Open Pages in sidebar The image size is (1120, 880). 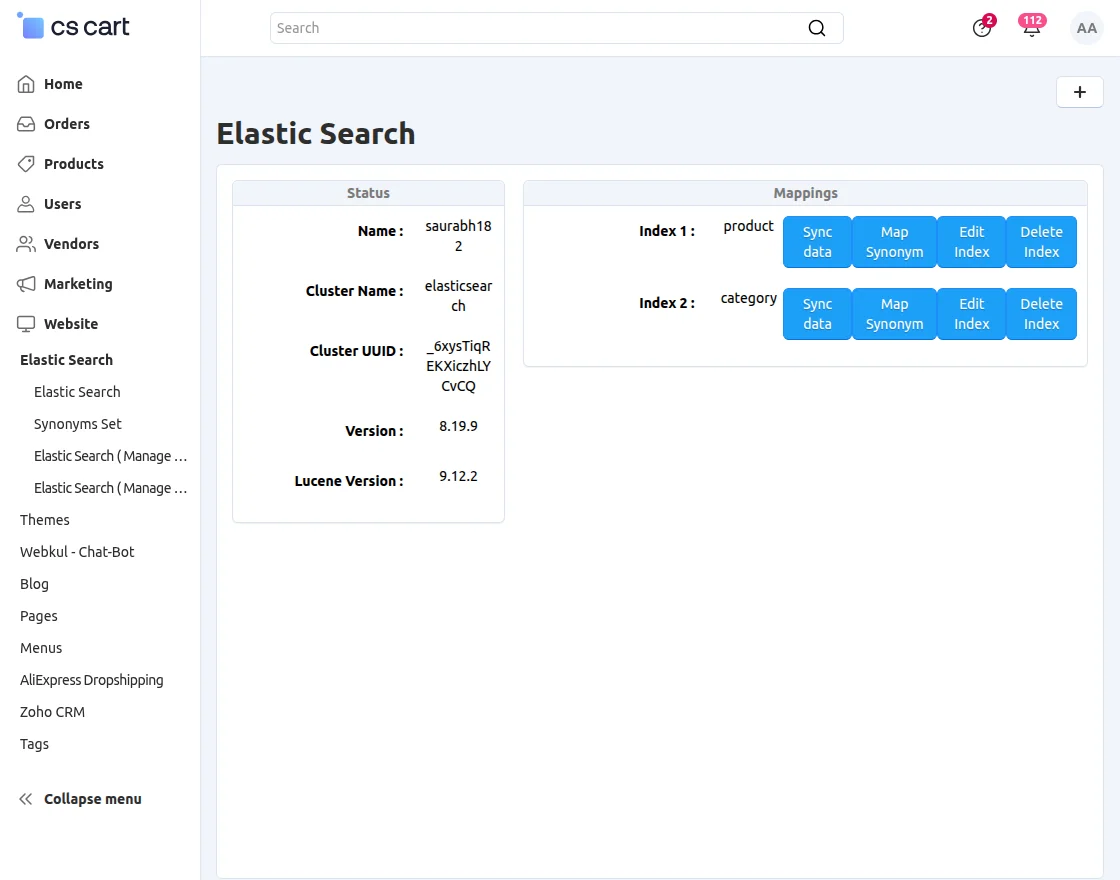pos(39,616)
